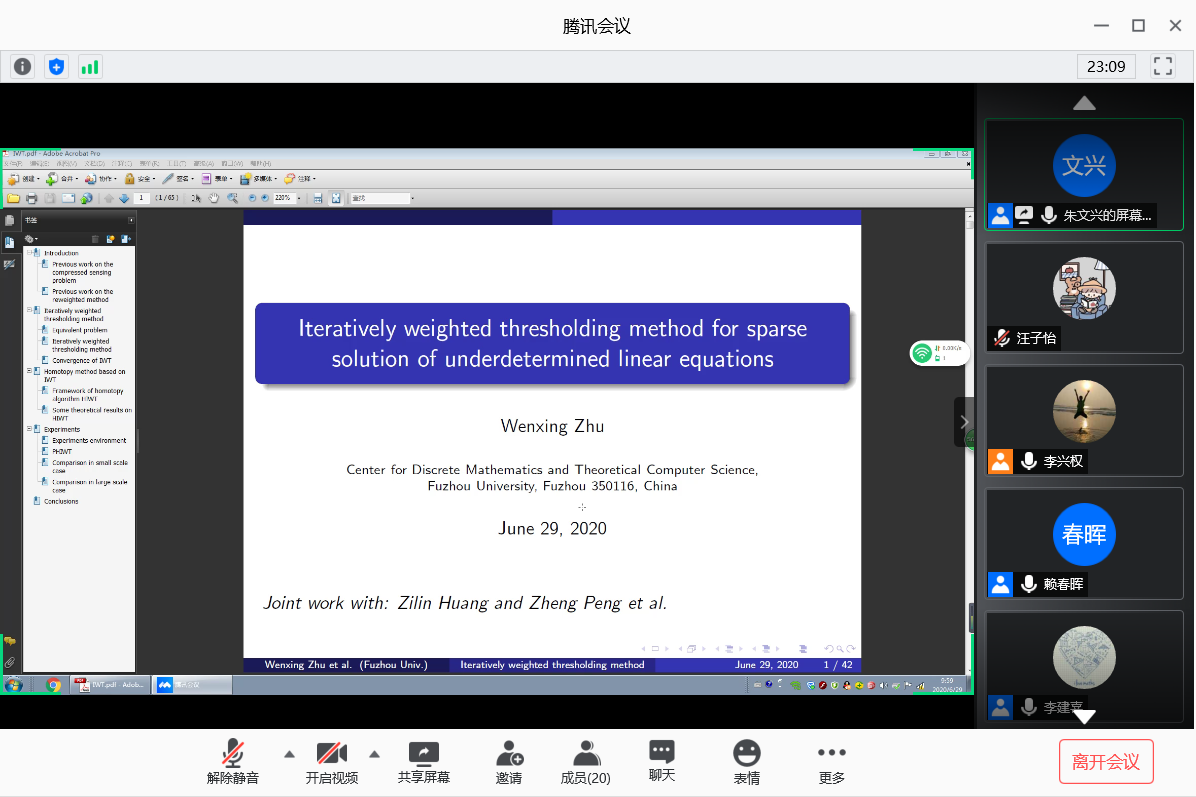Open the chat (聊天) panel
Image resolution: width=1196 pixels, height=797 pixels.
[661, 762]
